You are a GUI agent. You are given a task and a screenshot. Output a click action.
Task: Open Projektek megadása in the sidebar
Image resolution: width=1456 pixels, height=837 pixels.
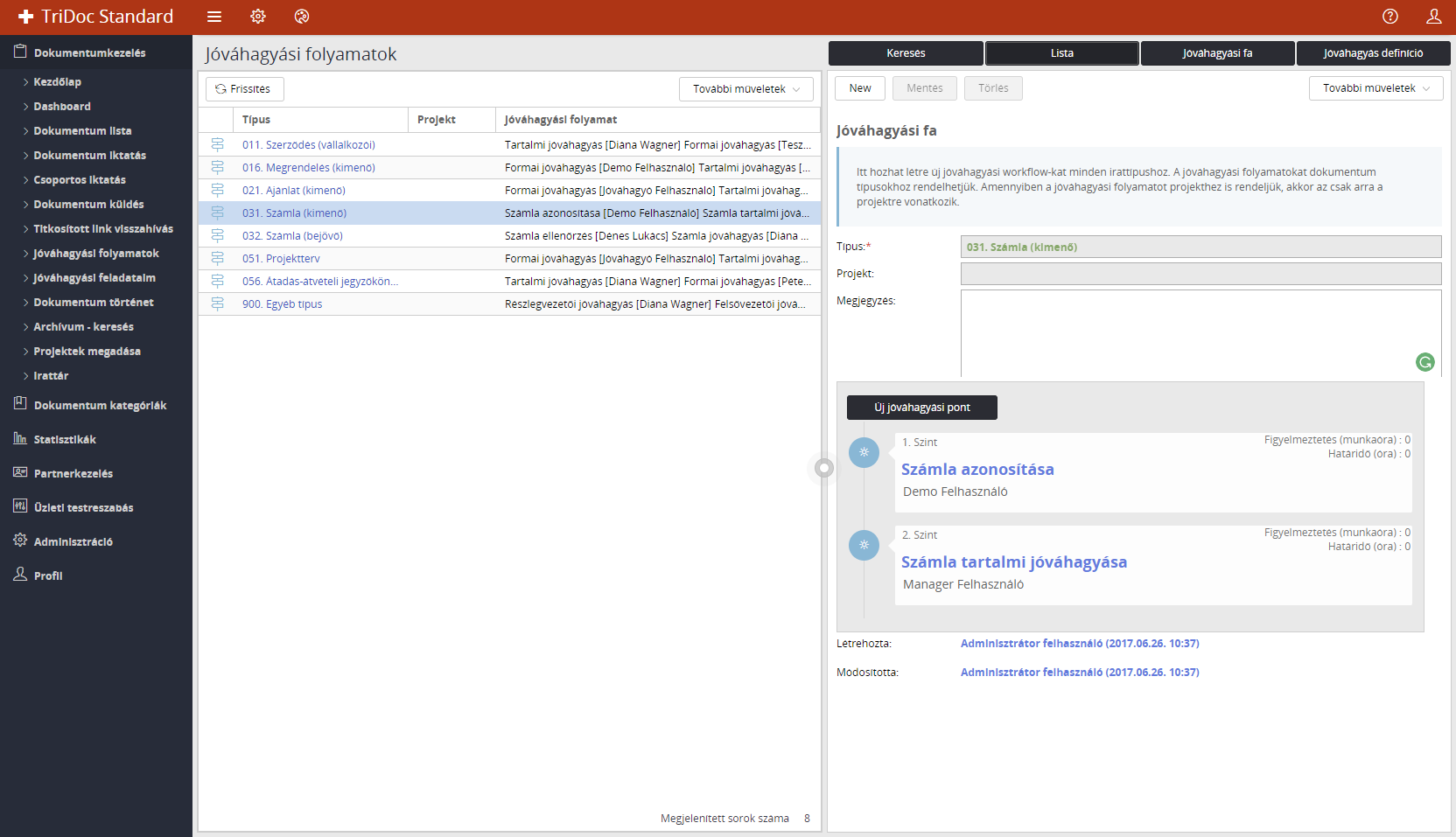pos(87,352)
